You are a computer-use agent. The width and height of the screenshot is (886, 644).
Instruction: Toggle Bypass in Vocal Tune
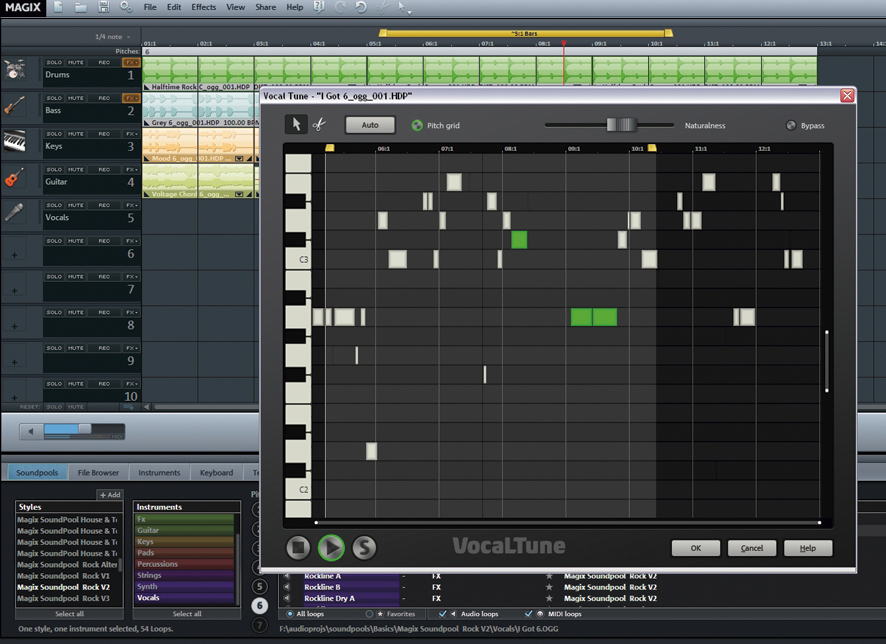click(x=791, y=125)
